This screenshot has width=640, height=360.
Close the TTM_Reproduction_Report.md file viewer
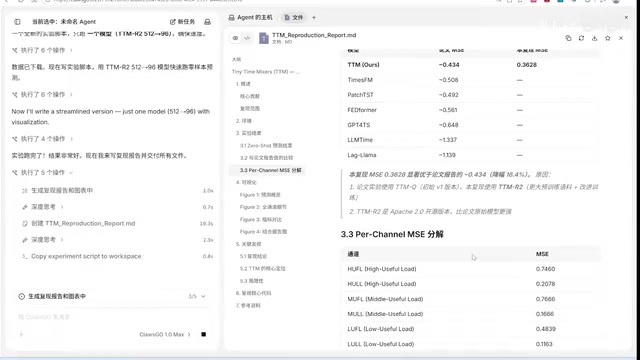(621, 38)
